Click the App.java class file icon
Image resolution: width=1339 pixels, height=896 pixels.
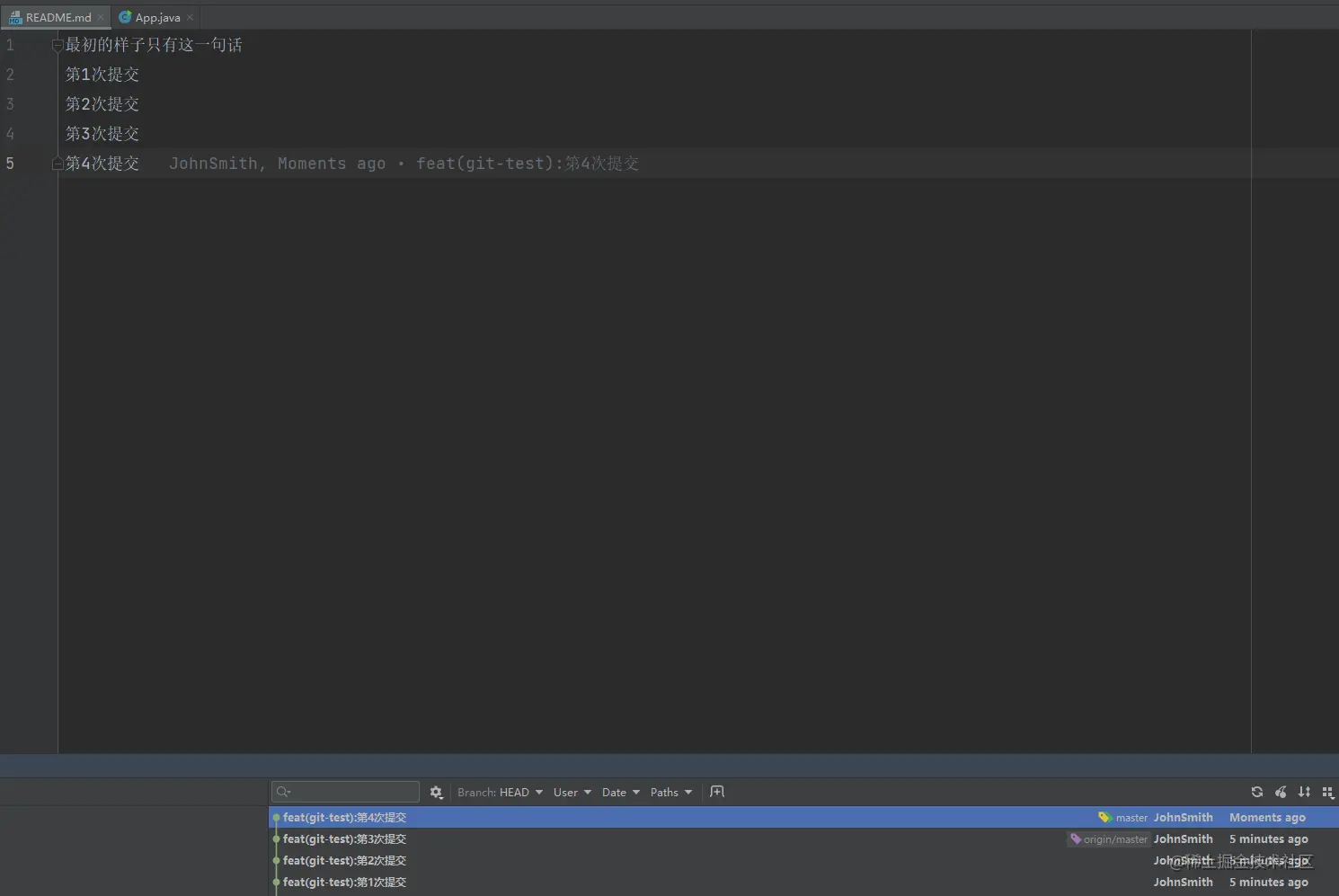125,17
